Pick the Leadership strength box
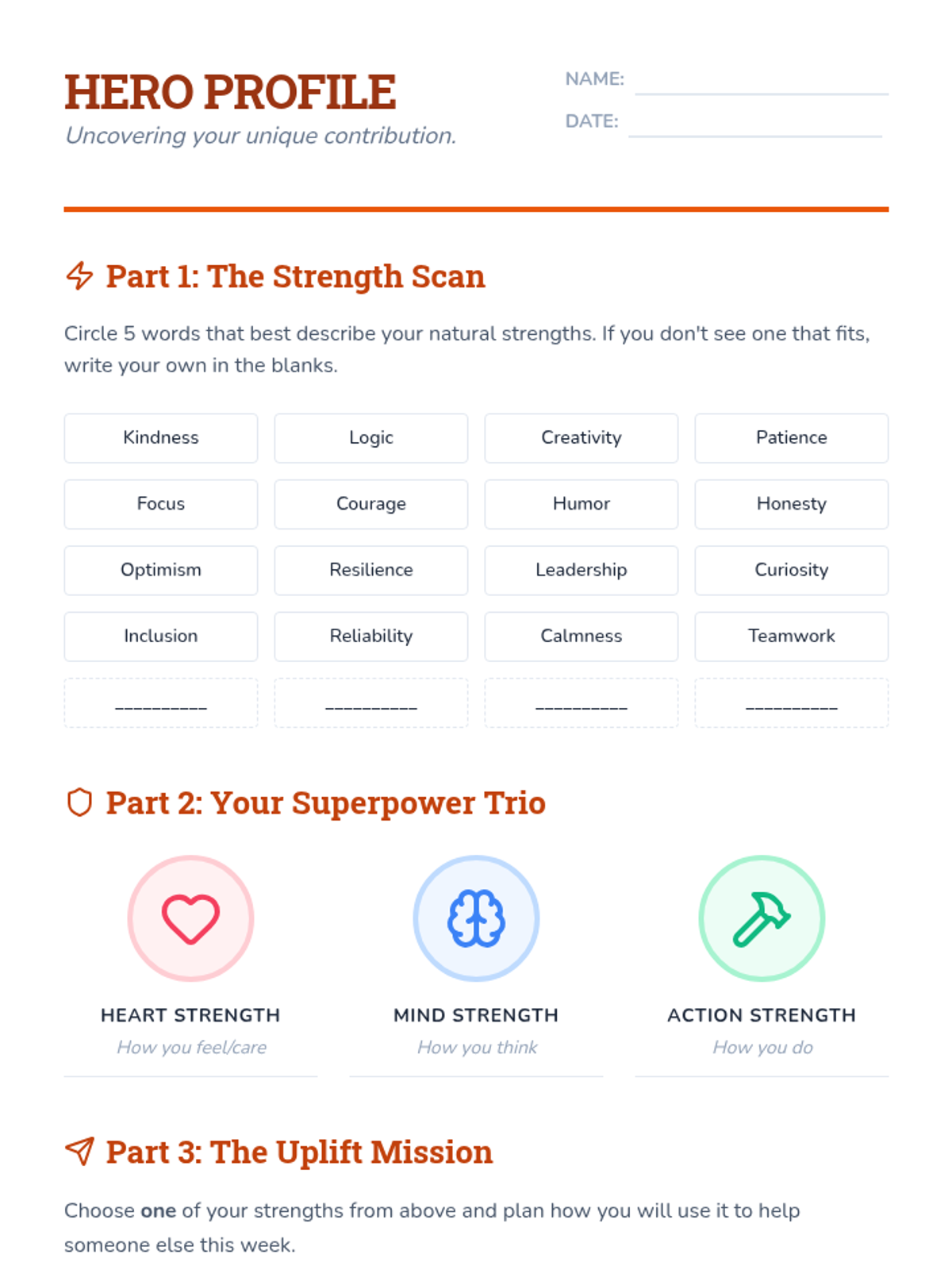 pyautogui.click(x=581, y=570)
